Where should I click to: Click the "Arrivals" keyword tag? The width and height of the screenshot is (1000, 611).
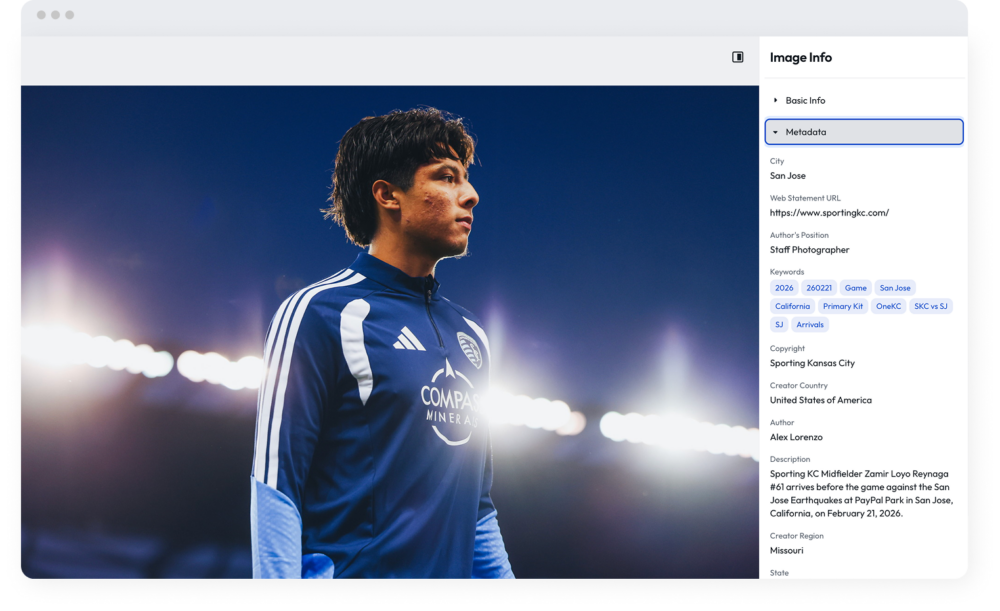tap(810, 325)
